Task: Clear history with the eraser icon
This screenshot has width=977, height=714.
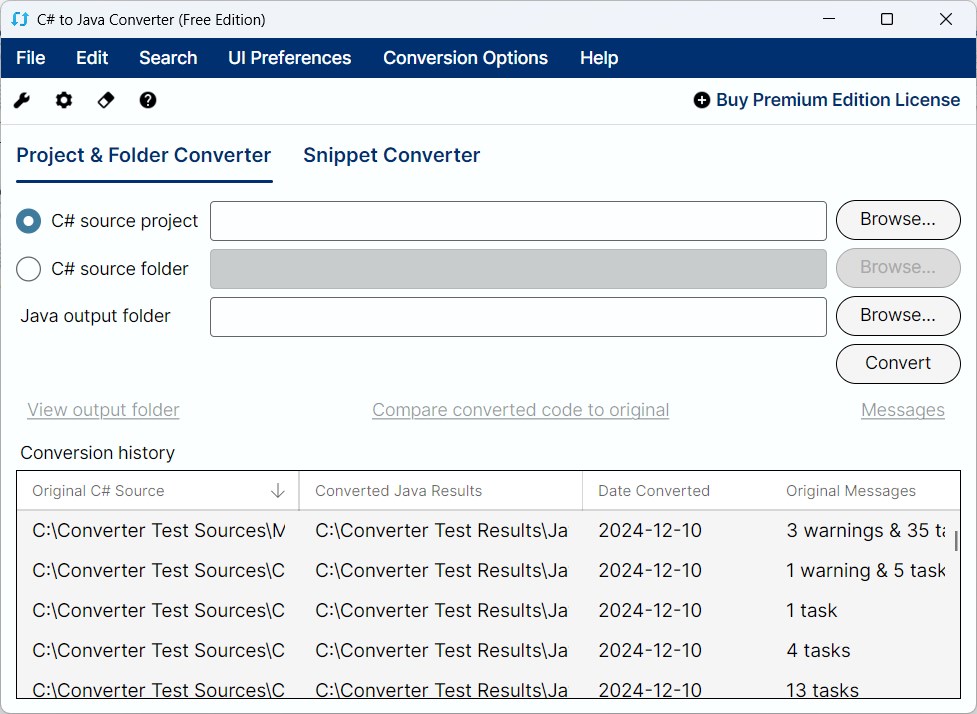Action: tap(106, 100)
